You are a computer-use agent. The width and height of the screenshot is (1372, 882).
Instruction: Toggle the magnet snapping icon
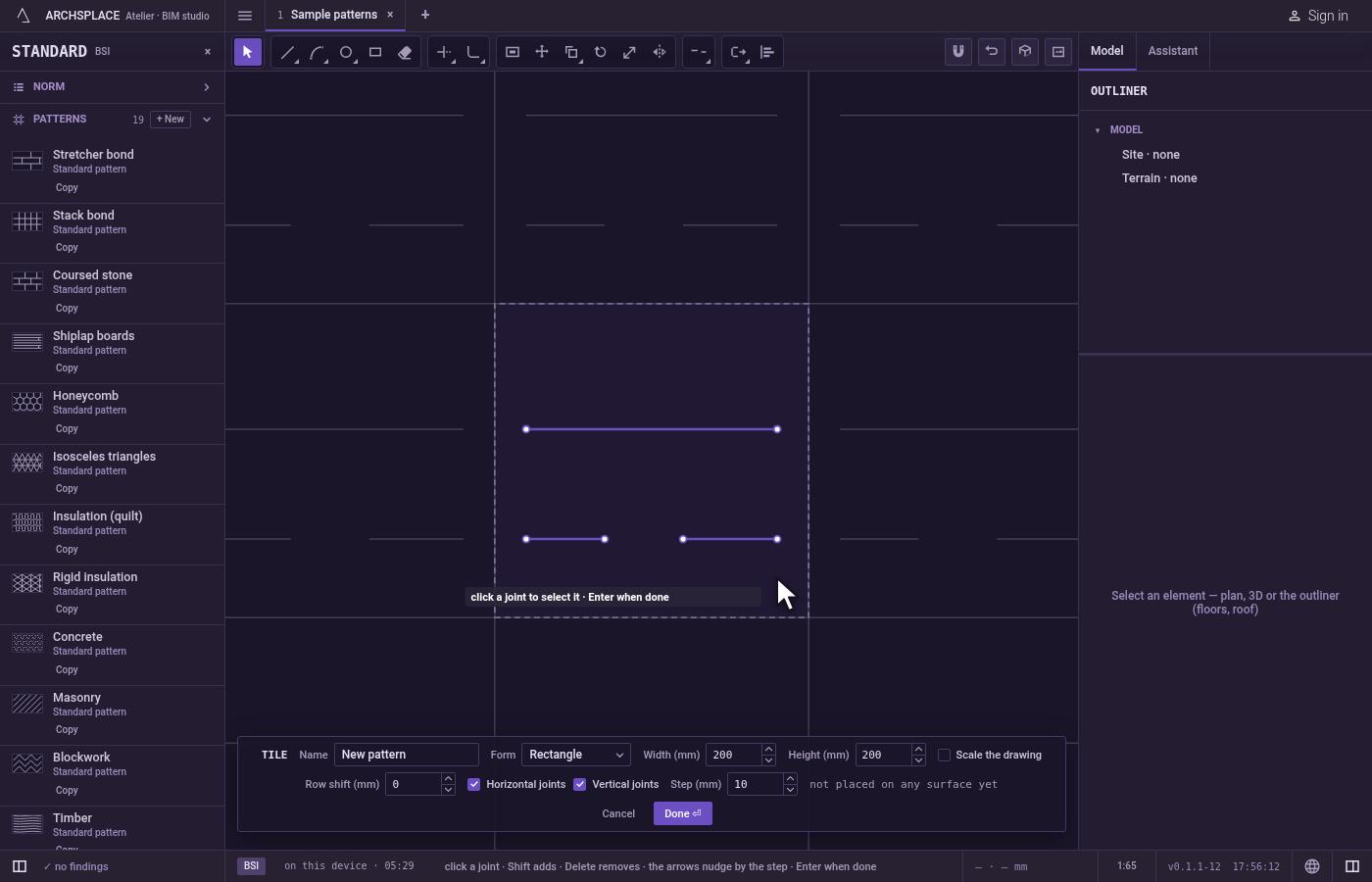pyautogui.click(x=958, y=52)
